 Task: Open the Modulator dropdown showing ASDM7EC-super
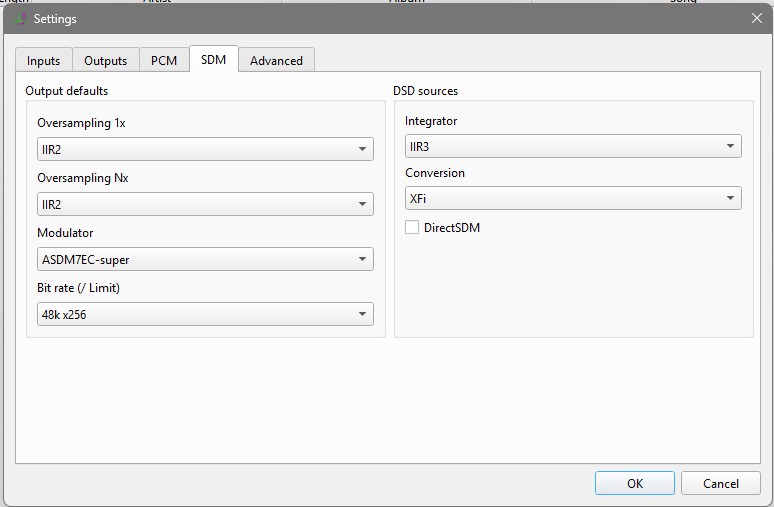coord(204,260)
